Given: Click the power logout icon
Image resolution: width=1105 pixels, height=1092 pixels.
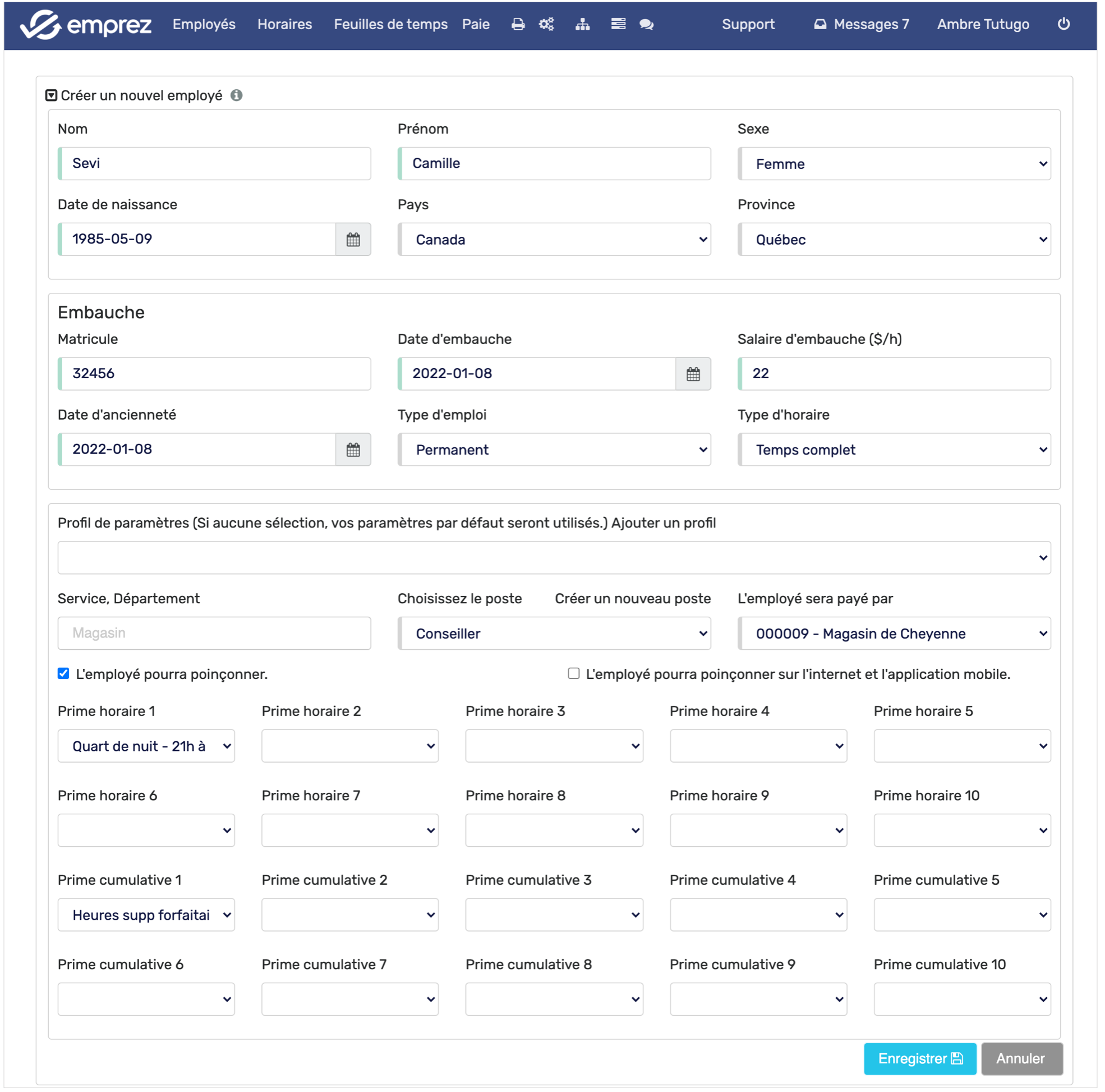Looking at the screenshot, I should [1063, 24].
